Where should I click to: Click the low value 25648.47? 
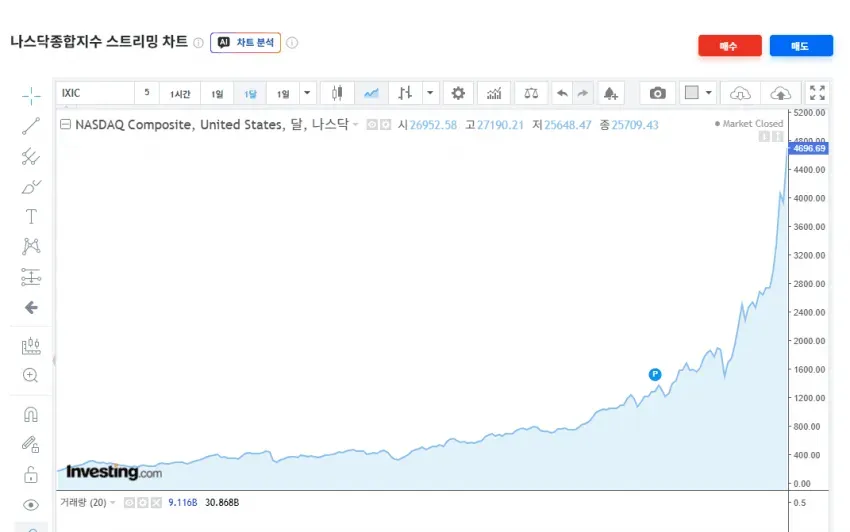pos(568,125)
